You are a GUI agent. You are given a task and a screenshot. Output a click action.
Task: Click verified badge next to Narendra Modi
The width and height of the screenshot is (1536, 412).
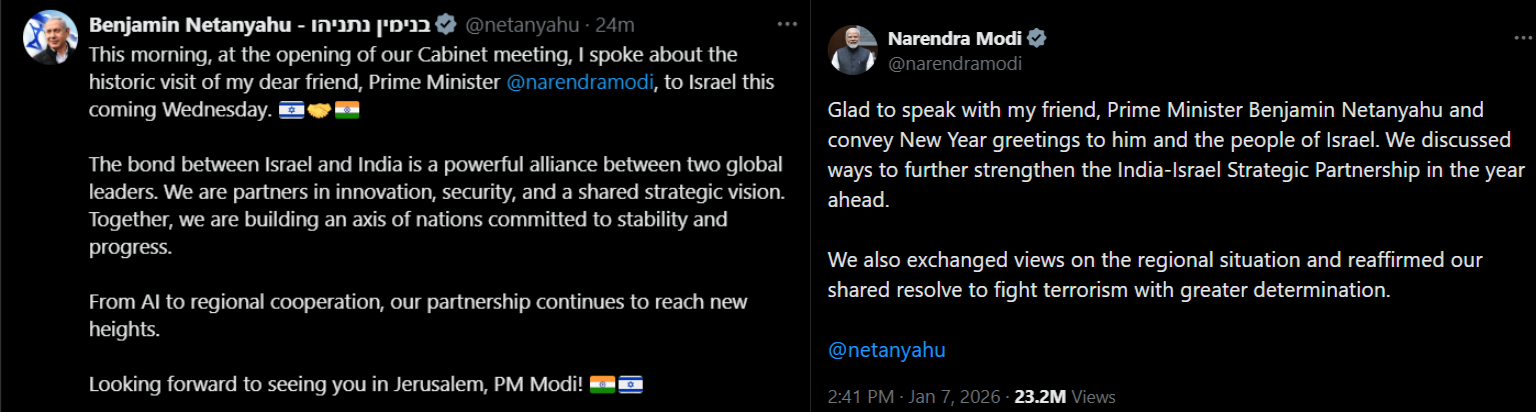click(x=1038, y=39)
